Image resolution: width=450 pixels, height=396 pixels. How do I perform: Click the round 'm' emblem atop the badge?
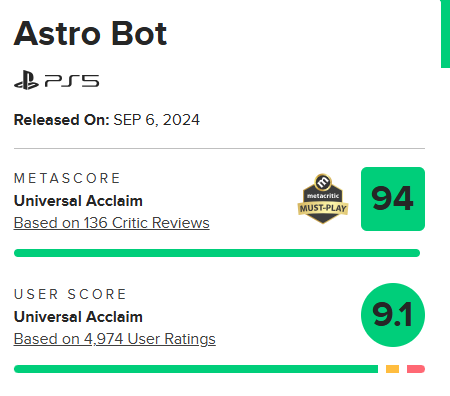click(x=323, y=182)
